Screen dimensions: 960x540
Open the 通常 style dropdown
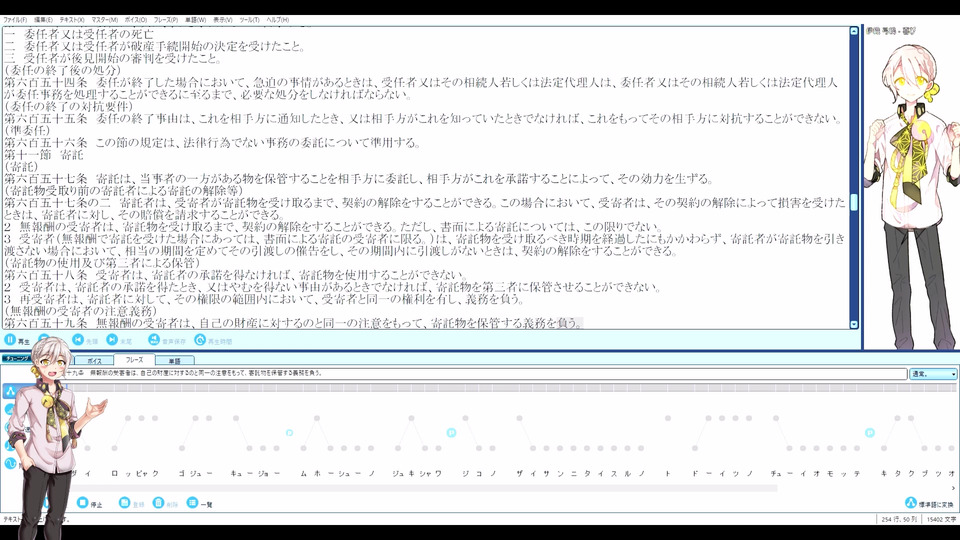tap(933, 373)
